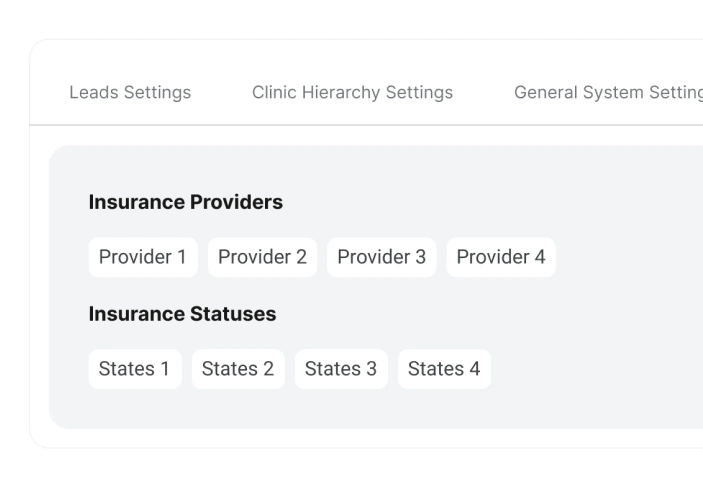
Task: Click the Provider 2 tag
Action: 262,257
